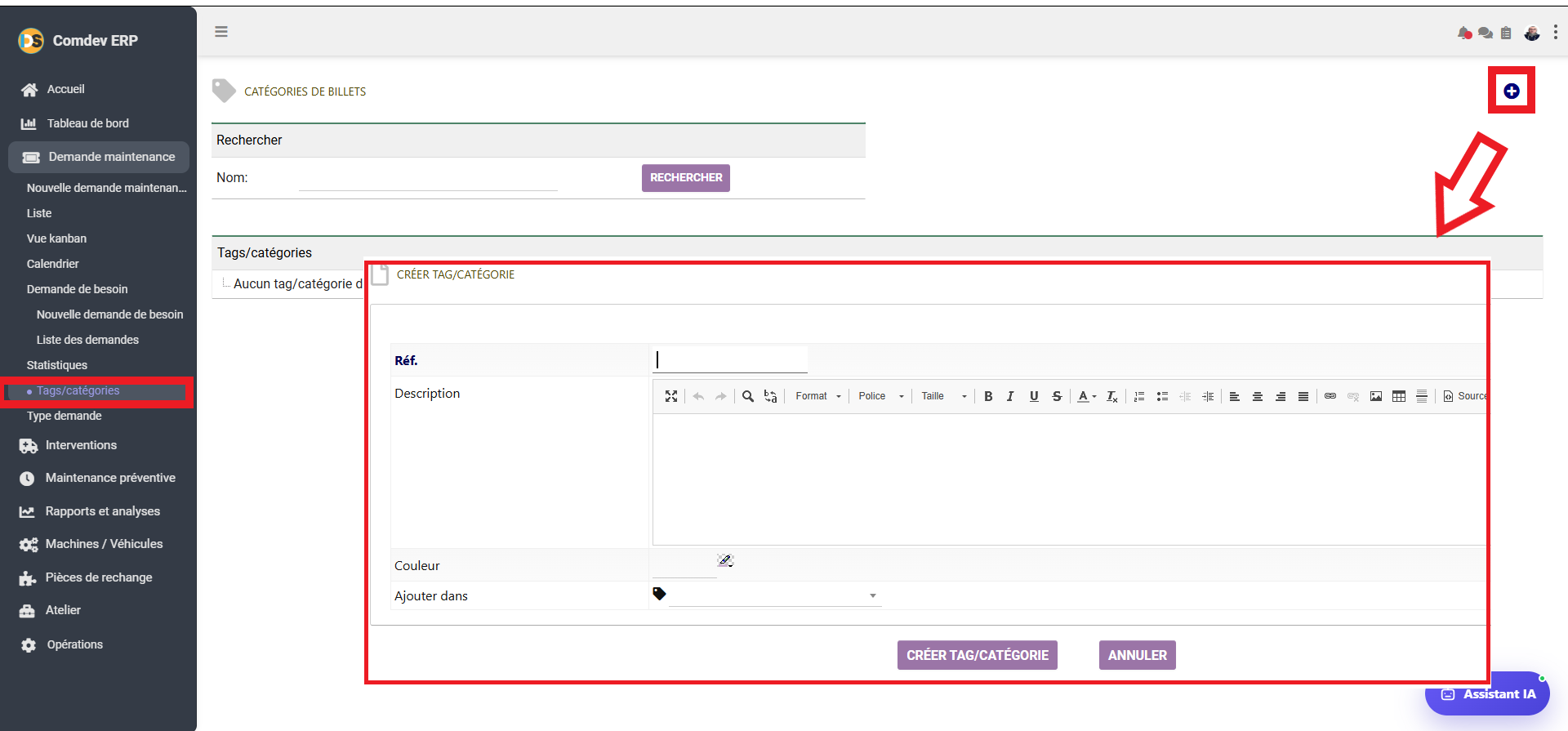Open the chat messages icon
The width and height of the screenshot is (1568, 731).
tap(1486, 33)
